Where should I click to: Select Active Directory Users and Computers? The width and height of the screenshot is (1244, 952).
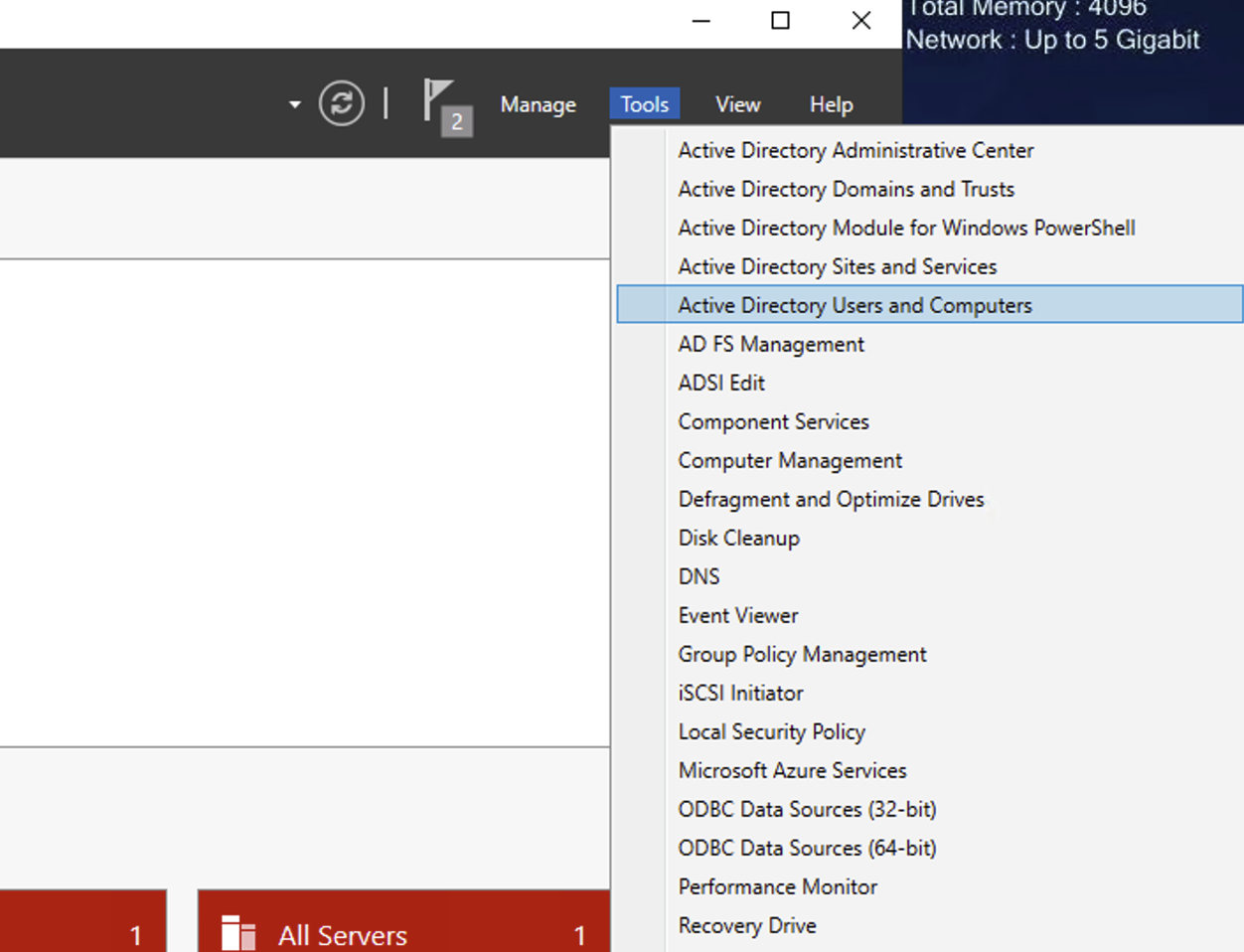coord(930,304)
